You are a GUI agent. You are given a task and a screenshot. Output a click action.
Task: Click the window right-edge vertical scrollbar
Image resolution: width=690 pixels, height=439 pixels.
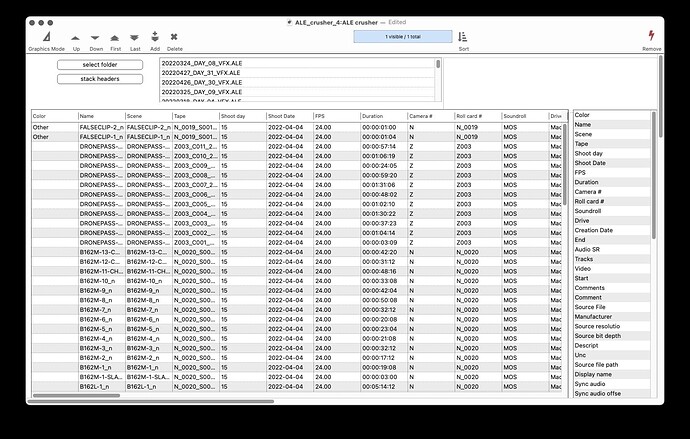click(661, 96)
